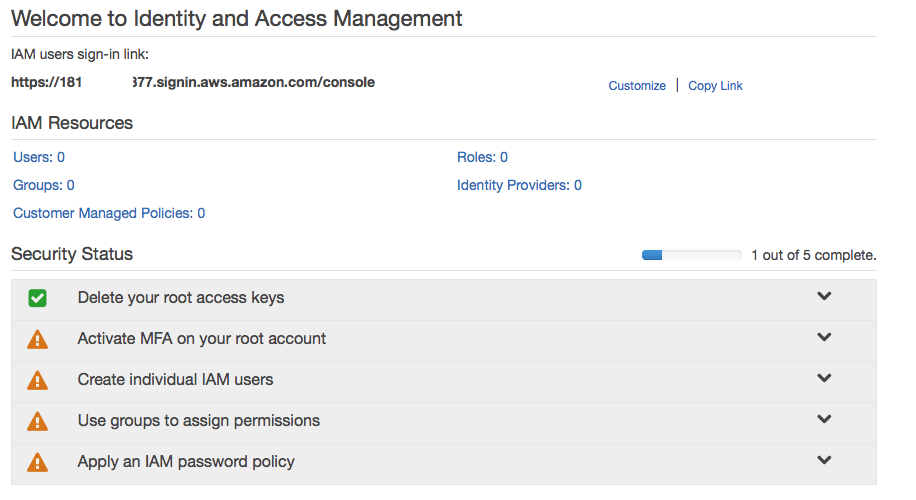Click the warning icon for Activate MFA

pos(37,339)
